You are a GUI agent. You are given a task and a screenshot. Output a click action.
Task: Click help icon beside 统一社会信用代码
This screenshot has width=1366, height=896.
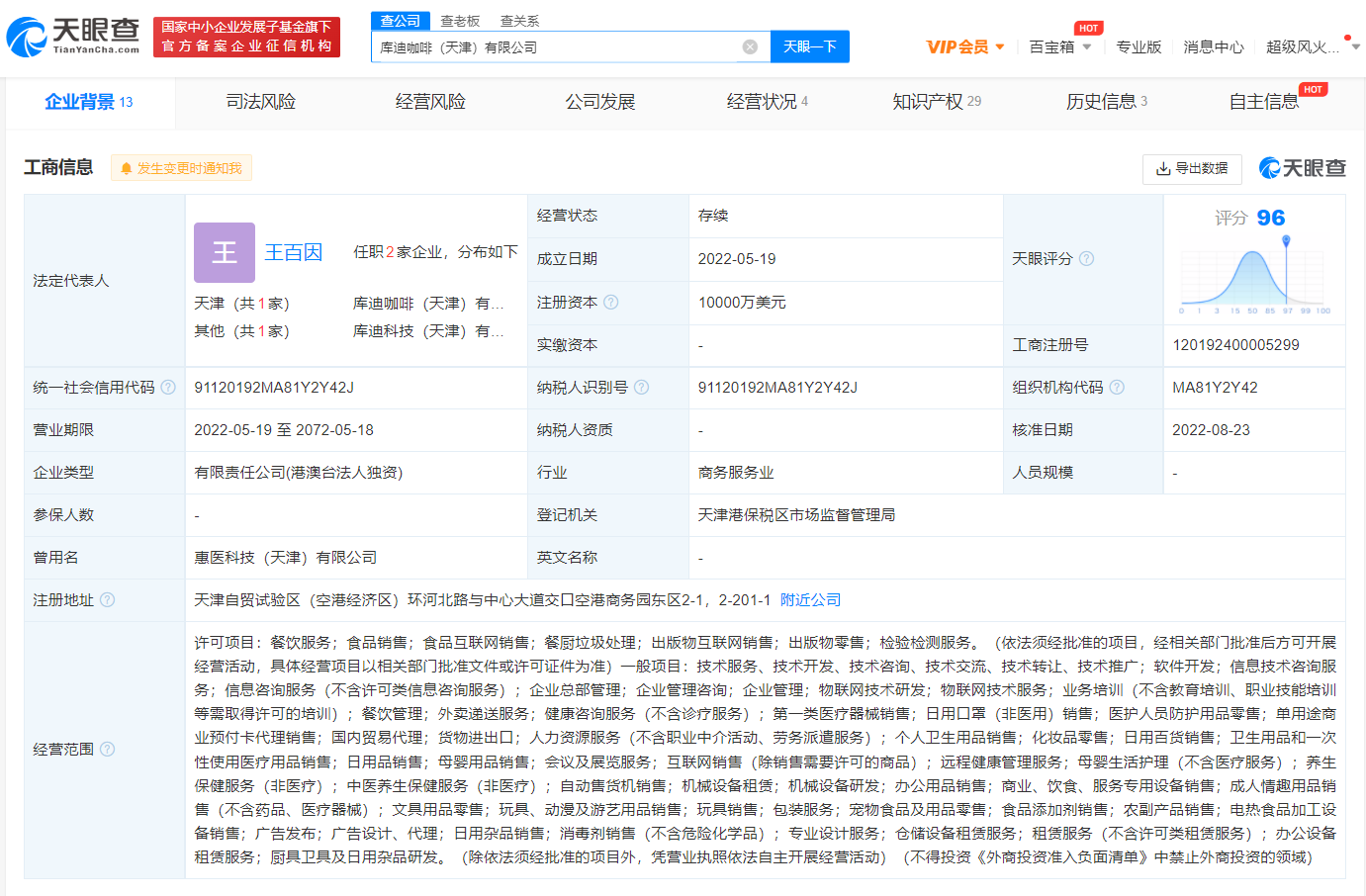pos(168,388)
